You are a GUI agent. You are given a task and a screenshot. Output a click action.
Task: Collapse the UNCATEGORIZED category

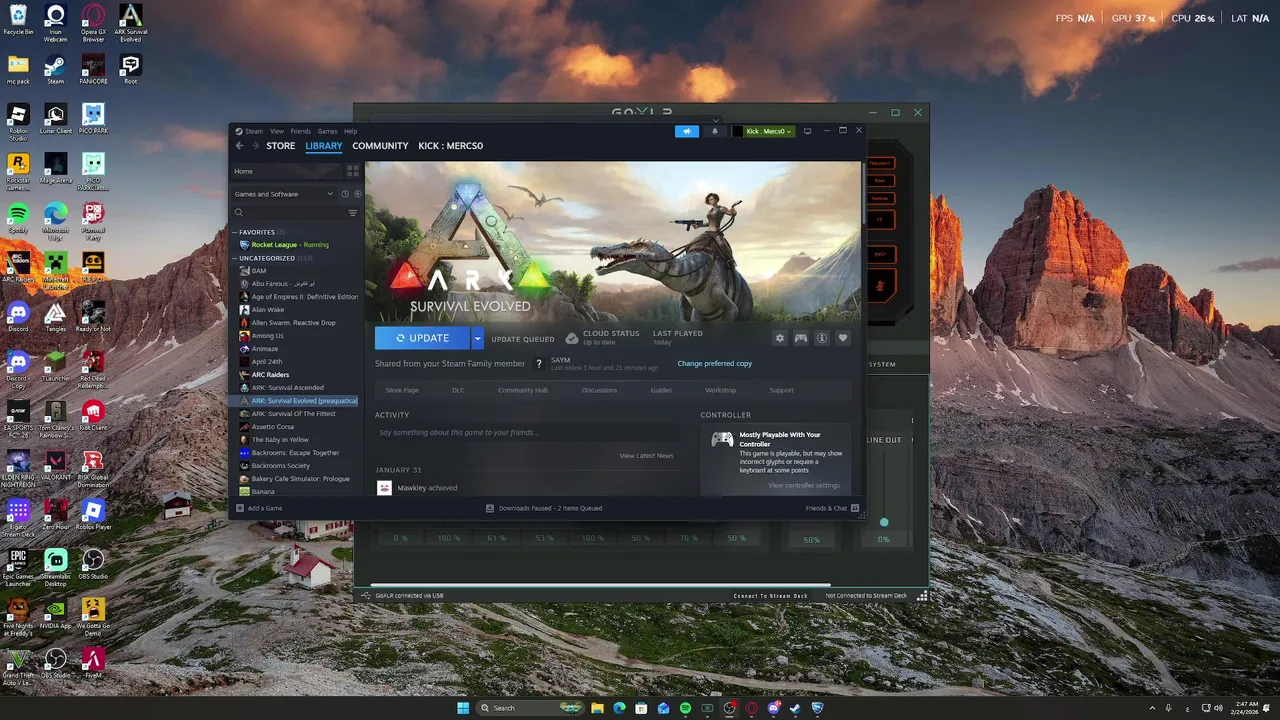(236, 258)
